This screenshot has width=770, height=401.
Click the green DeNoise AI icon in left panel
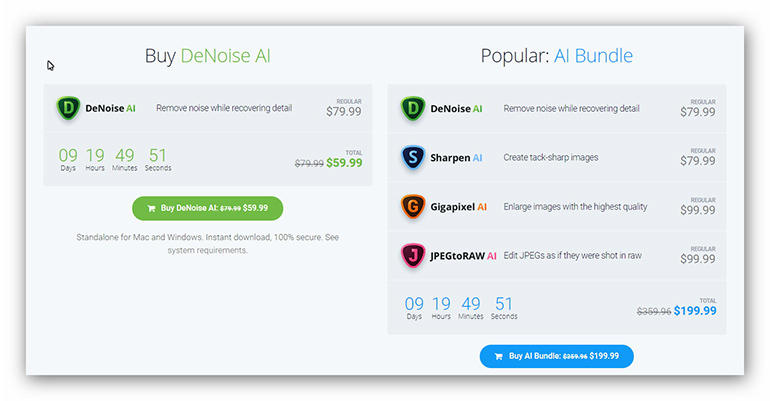click(68, 108)
